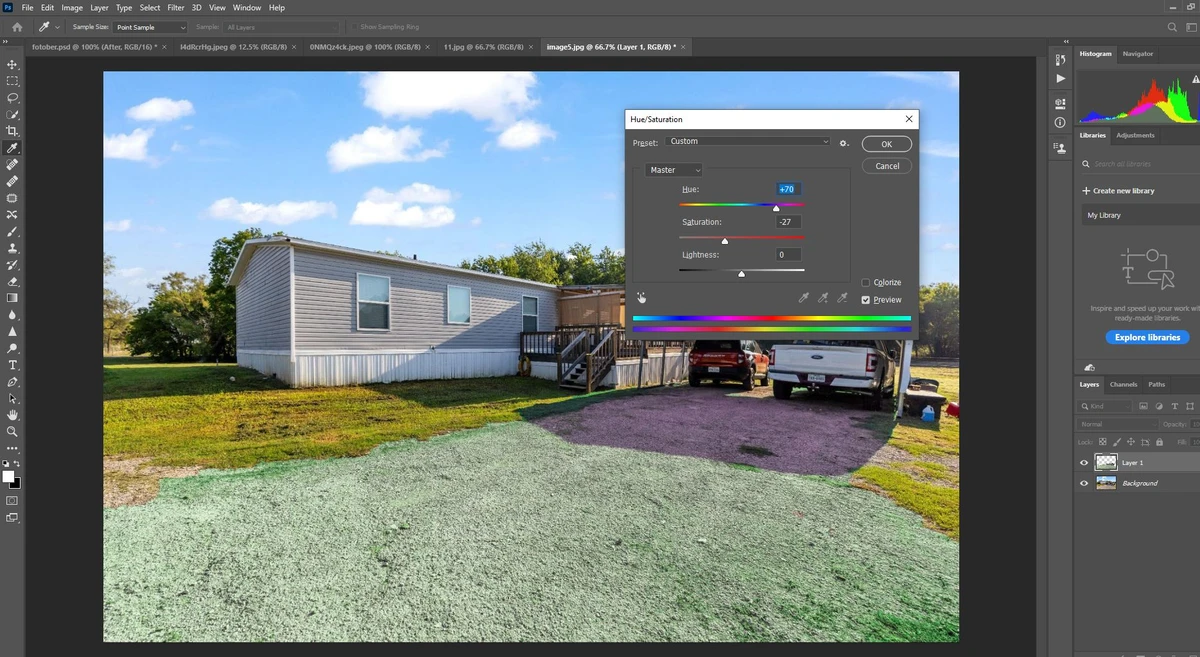The width and height of the screenshot is (1200, 657).
Task: Open the Sample Size dropdown
Action: [x=150, y=27]
